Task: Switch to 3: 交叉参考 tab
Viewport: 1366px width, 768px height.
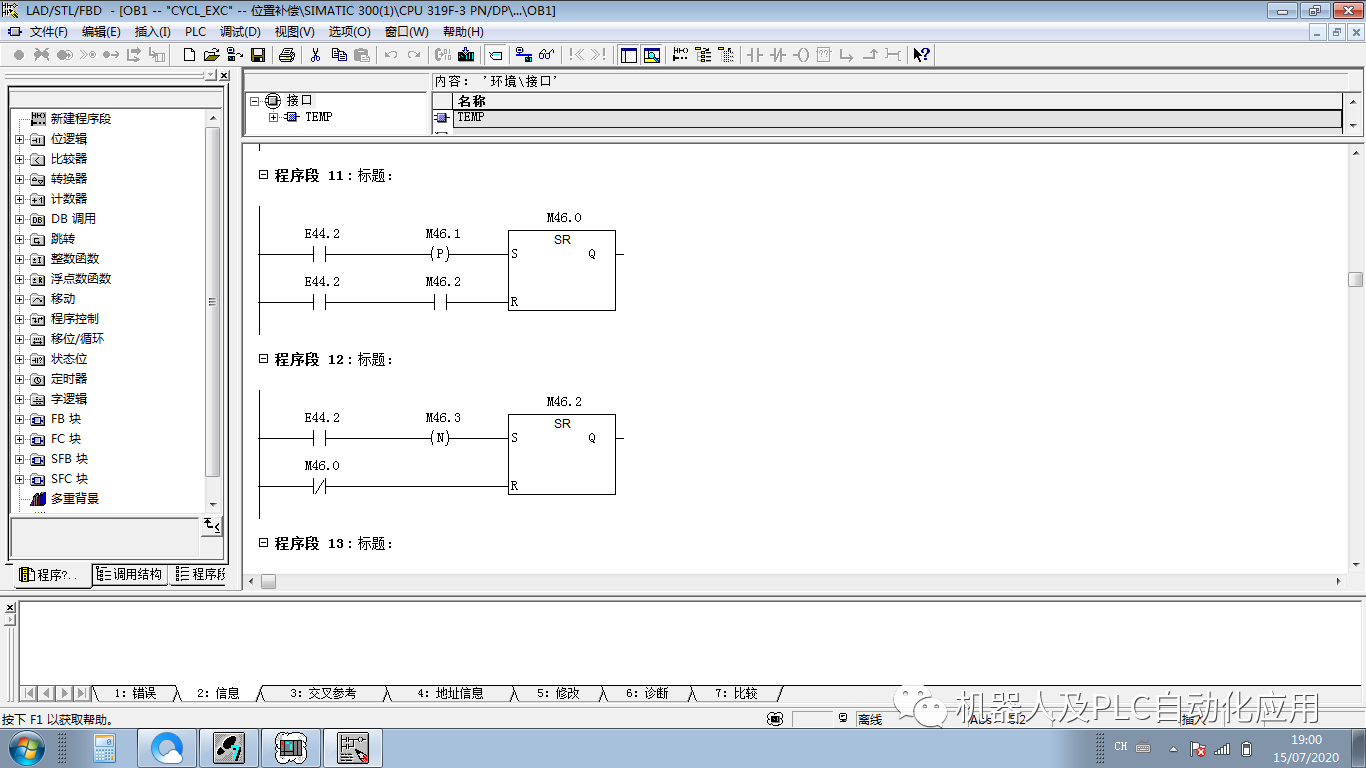Action: pyautogui.click(x=323, y=693)
